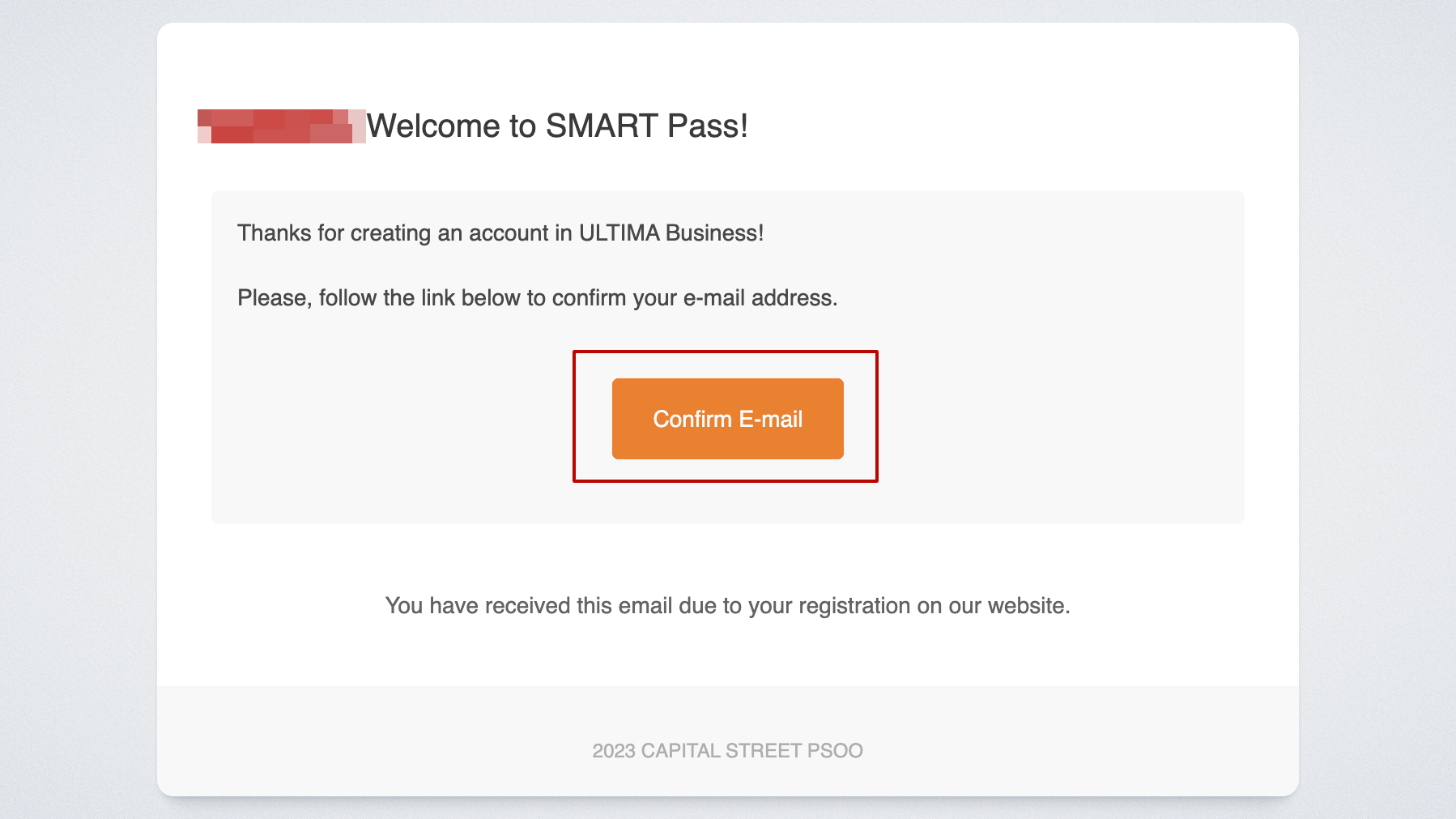Screen dimensions: 1456x819
Task: Click "CAPITAL STREET" in the footer
Action: click(721, 751)
